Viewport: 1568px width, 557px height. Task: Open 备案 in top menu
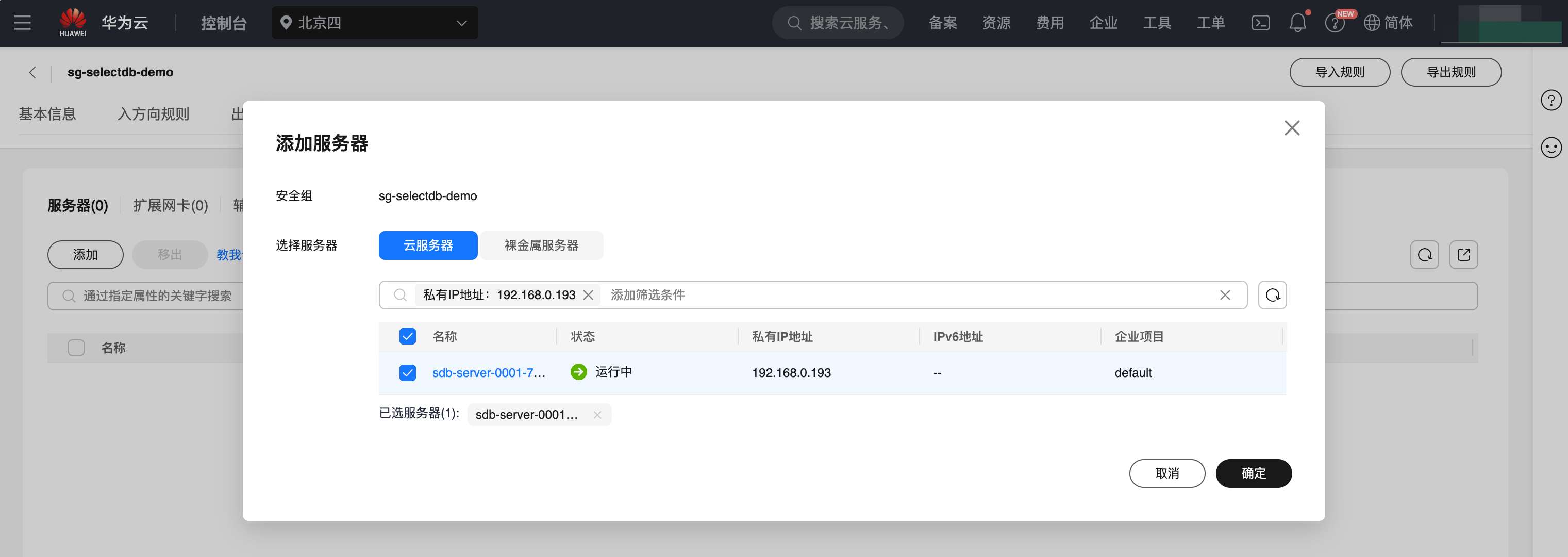(943, 23)
